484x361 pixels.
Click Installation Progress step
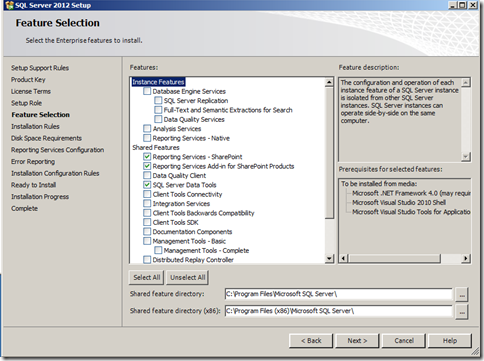(40, 197)
